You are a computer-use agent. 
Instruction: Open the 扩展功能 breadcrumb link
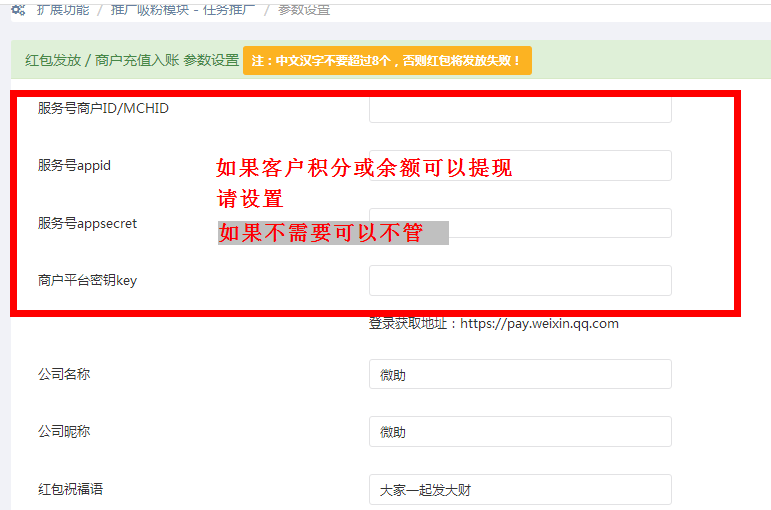63,9
